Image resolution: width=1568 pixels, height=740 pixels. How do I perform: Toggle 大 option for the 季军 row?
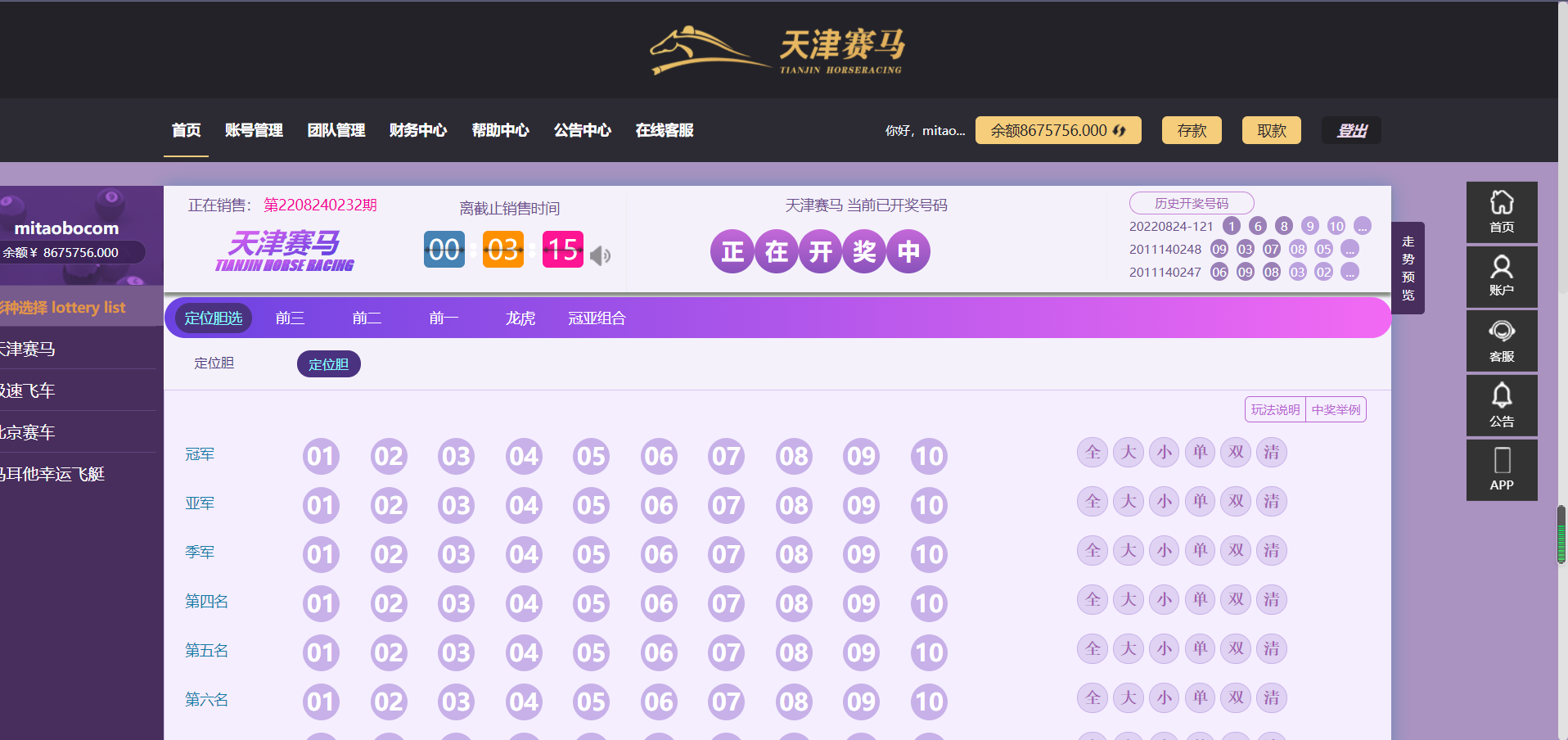(x=1128, y=550)
